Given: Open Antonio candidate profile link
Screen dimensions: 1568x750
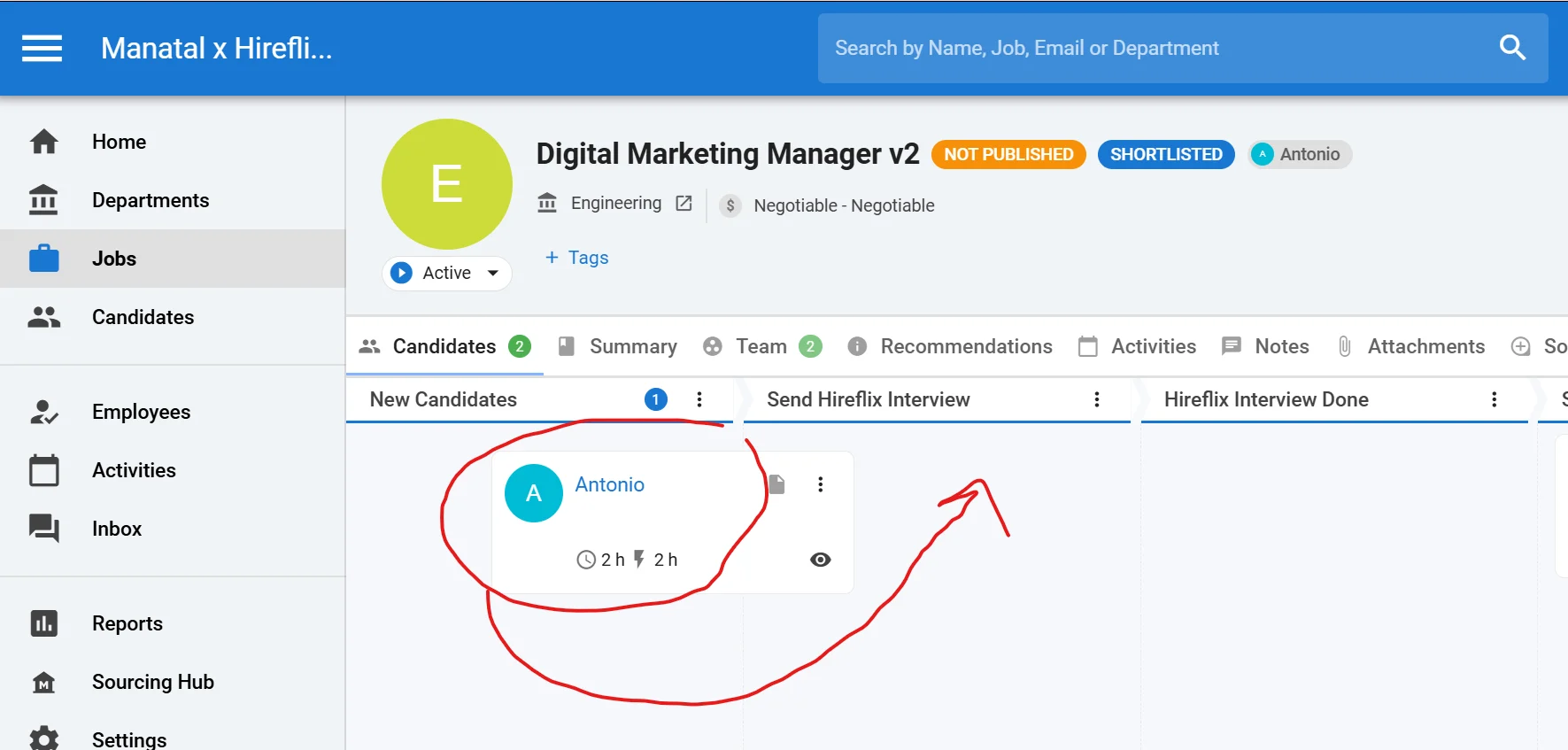Looking at the screenshot, I should click(610, 484).
